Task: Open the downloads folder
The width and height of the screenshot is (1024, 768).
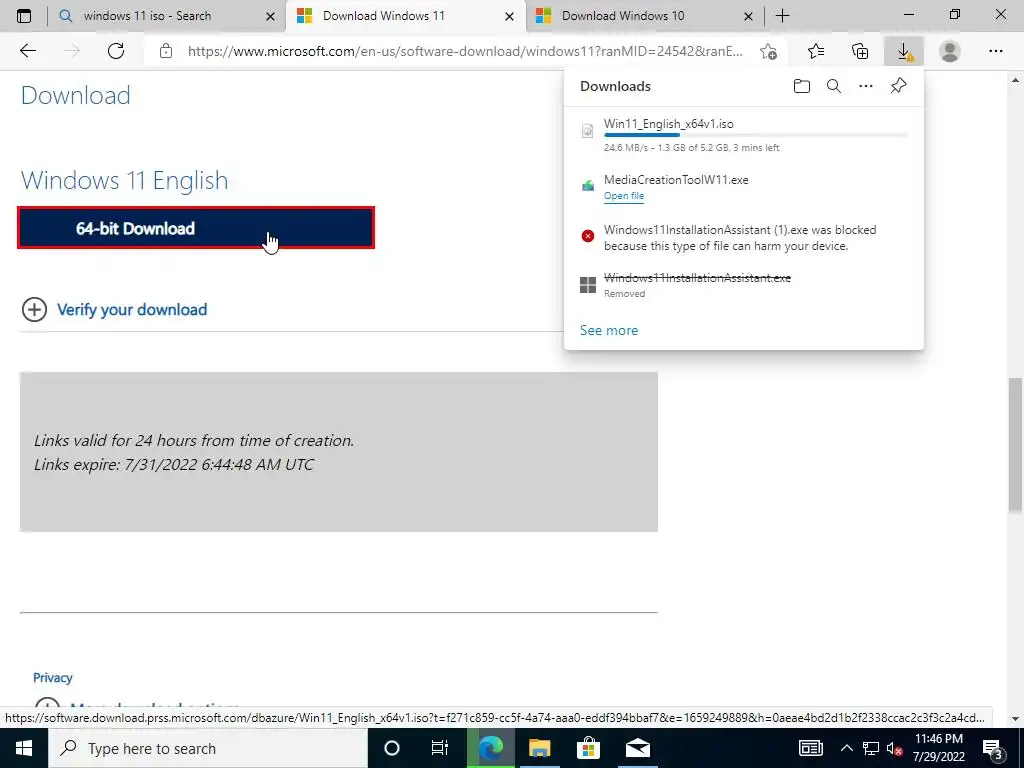Action: pyautogui.click(x=802, y=86)
